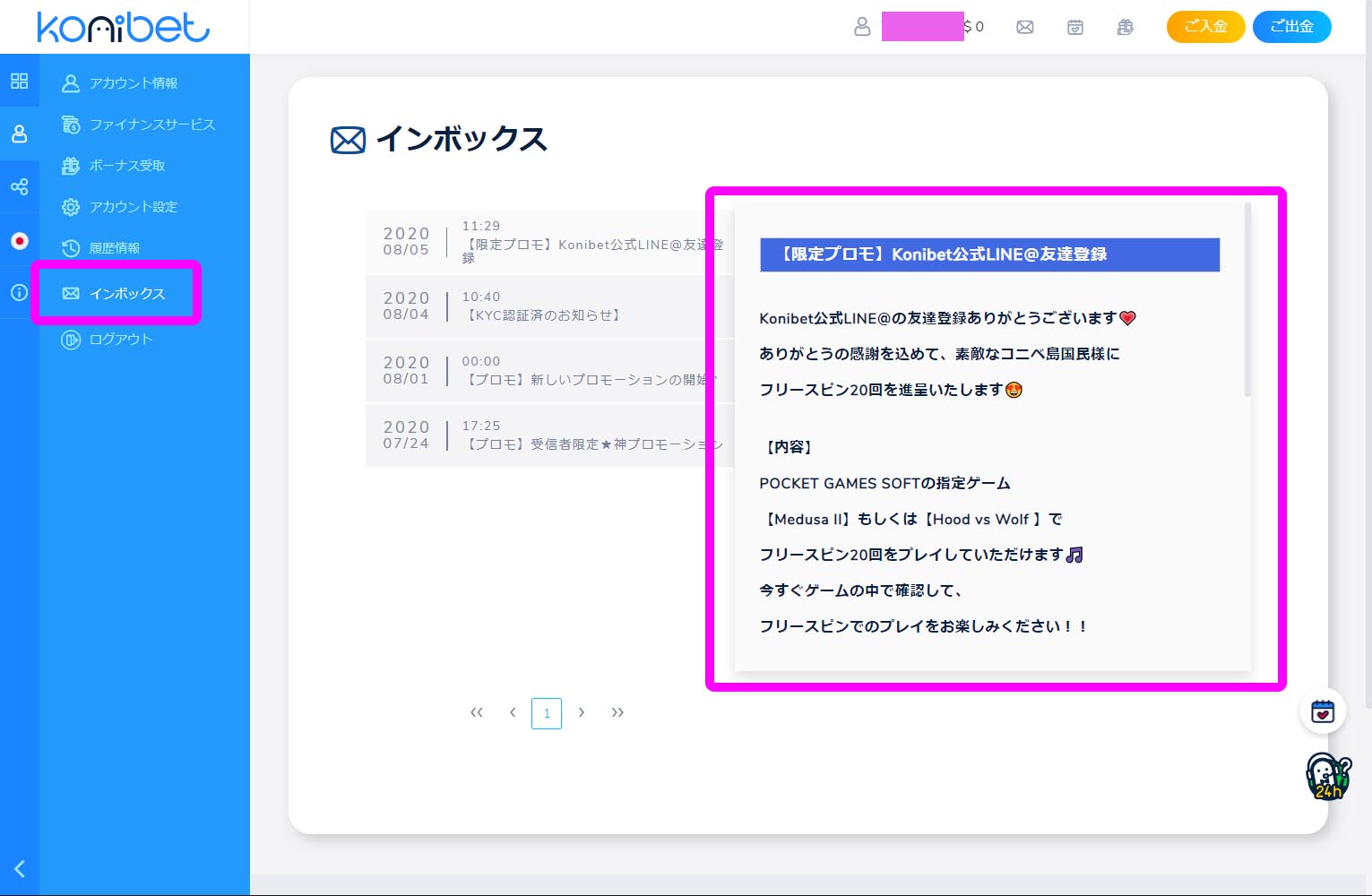
Task: Go to previous inbox page
Action: [x=513, y=712]
